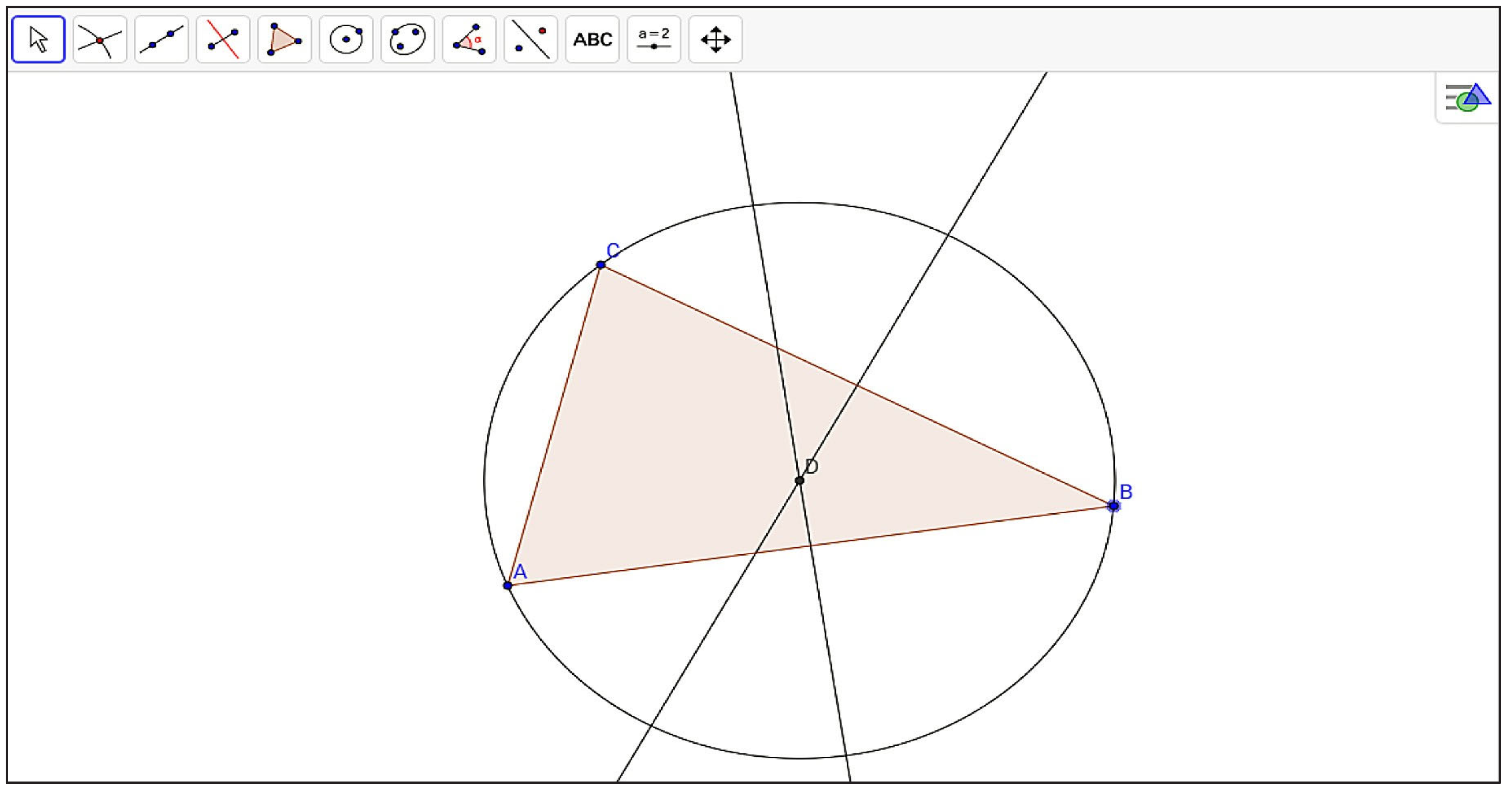Screen dimensions: 1512x792
Task: Select the Polygon tool
Action: tap(285, 40)
